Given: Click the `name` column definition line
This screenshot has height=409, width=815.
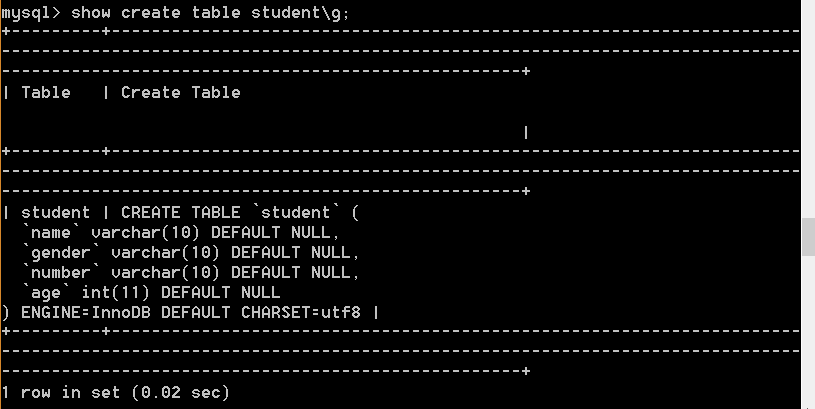Looking at the screenshot, I should [x=181, y=232].
